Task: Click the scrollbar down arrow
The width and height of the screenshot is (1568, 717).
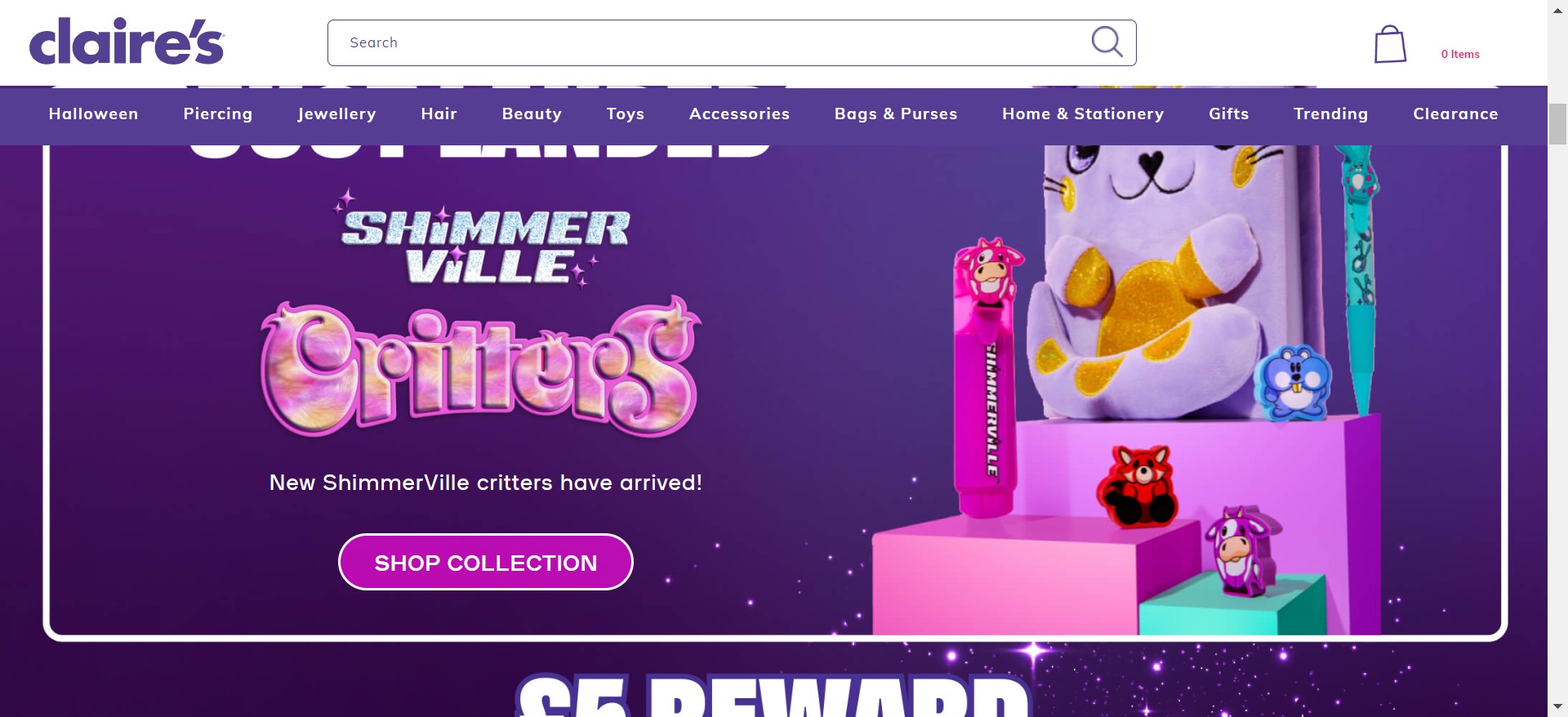Action: 1558,706
